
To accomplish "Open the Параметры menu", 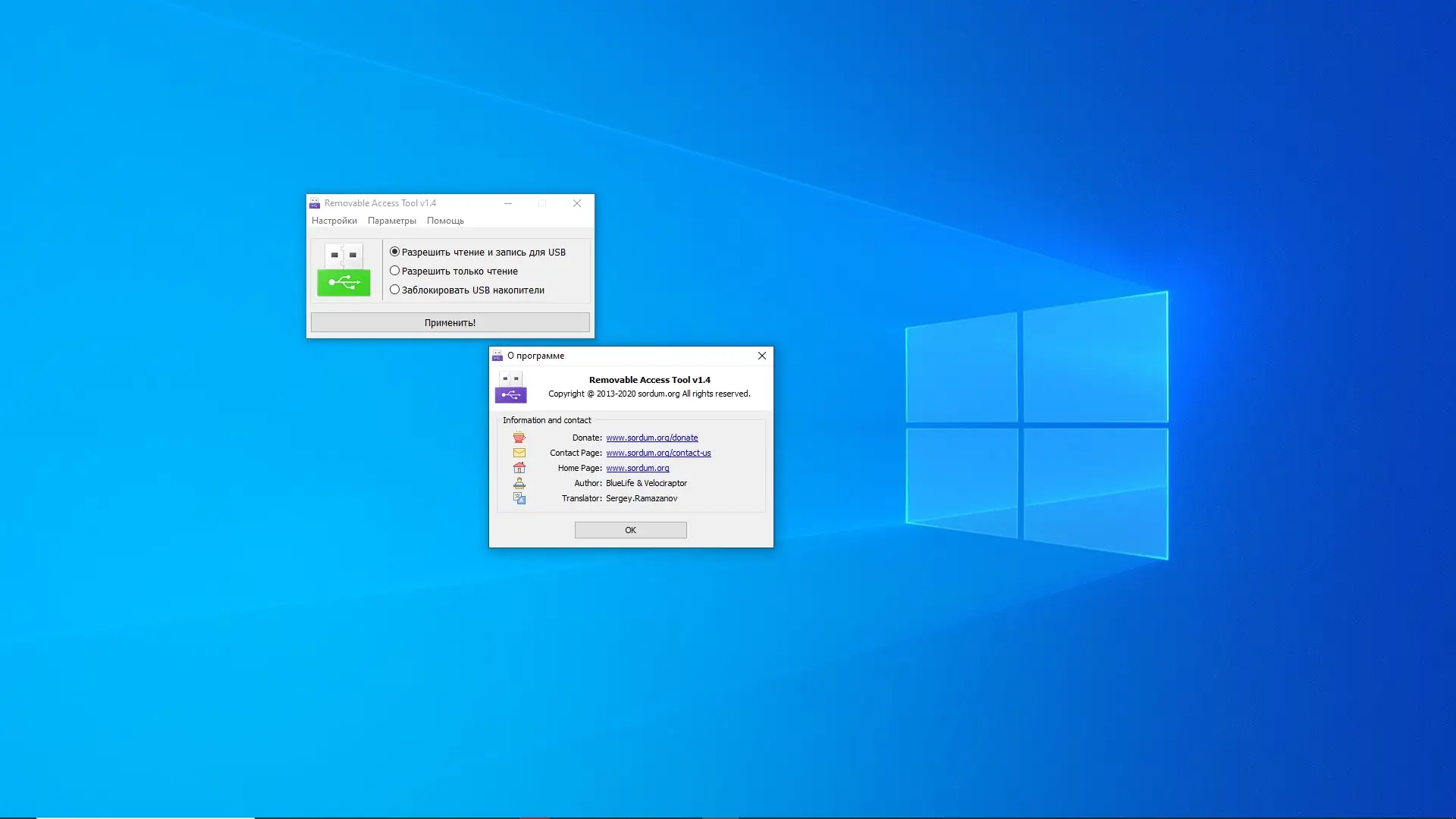I will (391, 221).
